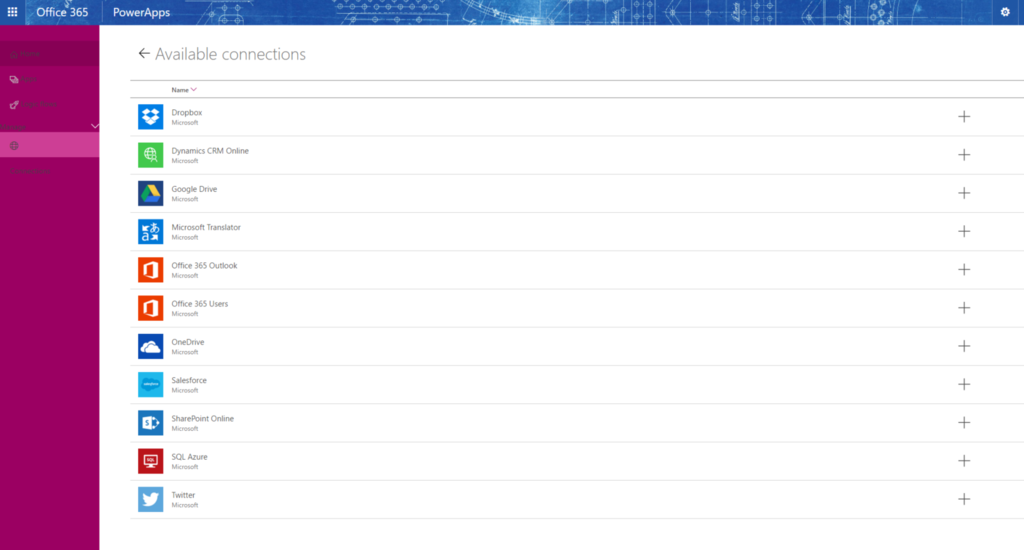This screenshot has width=1024, height=550.
Task: Add an Office 365 Users connection via plus
Action: click(964, 308)
